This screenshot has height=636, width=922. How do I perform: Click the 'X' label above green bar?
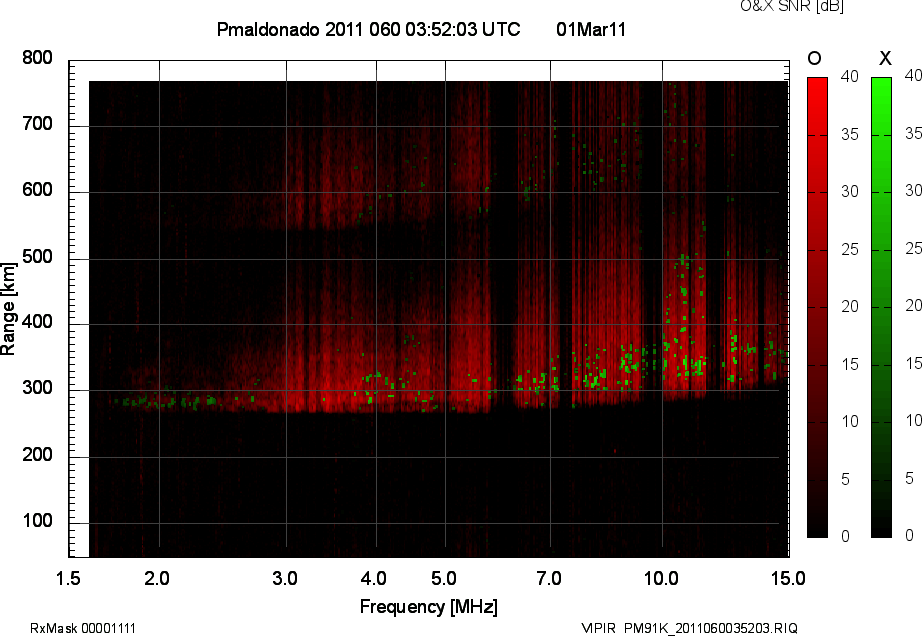point(884,58)
